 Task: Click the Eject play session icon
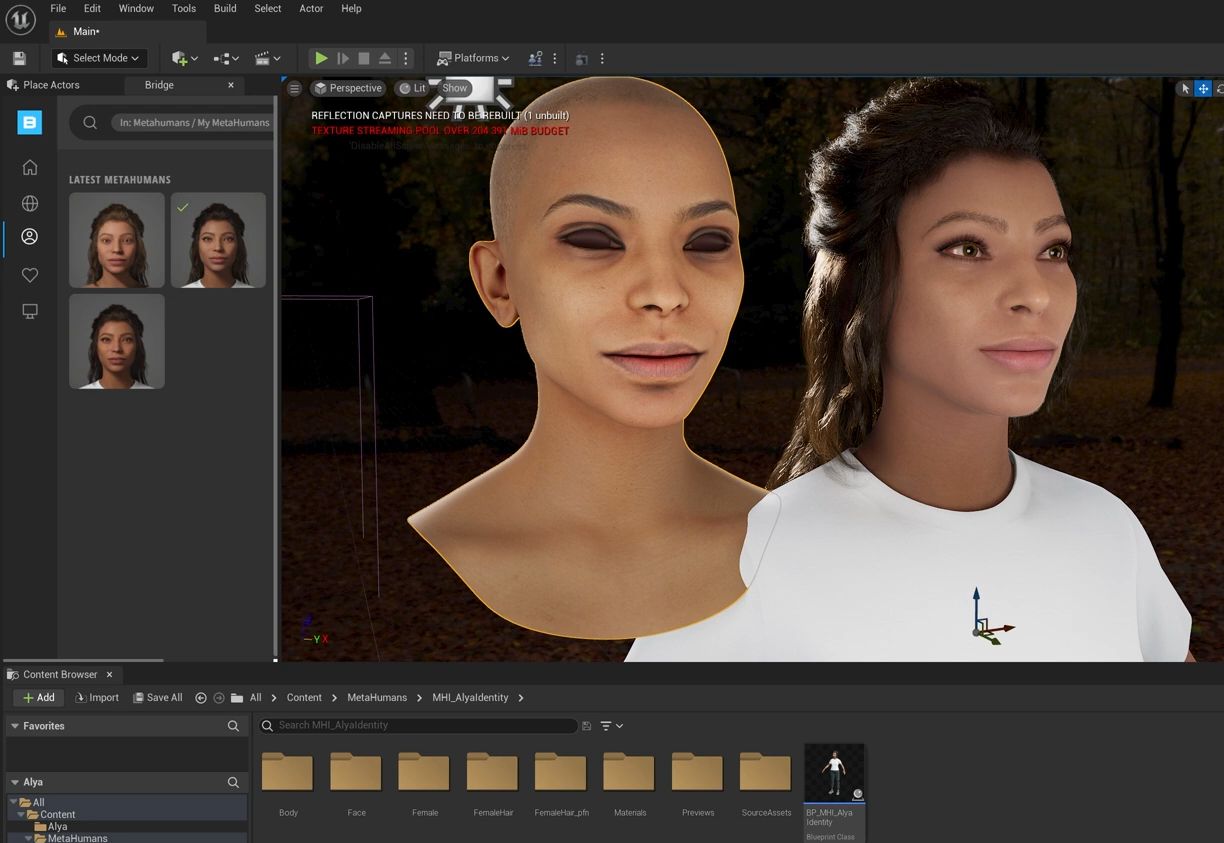(385, 59)
